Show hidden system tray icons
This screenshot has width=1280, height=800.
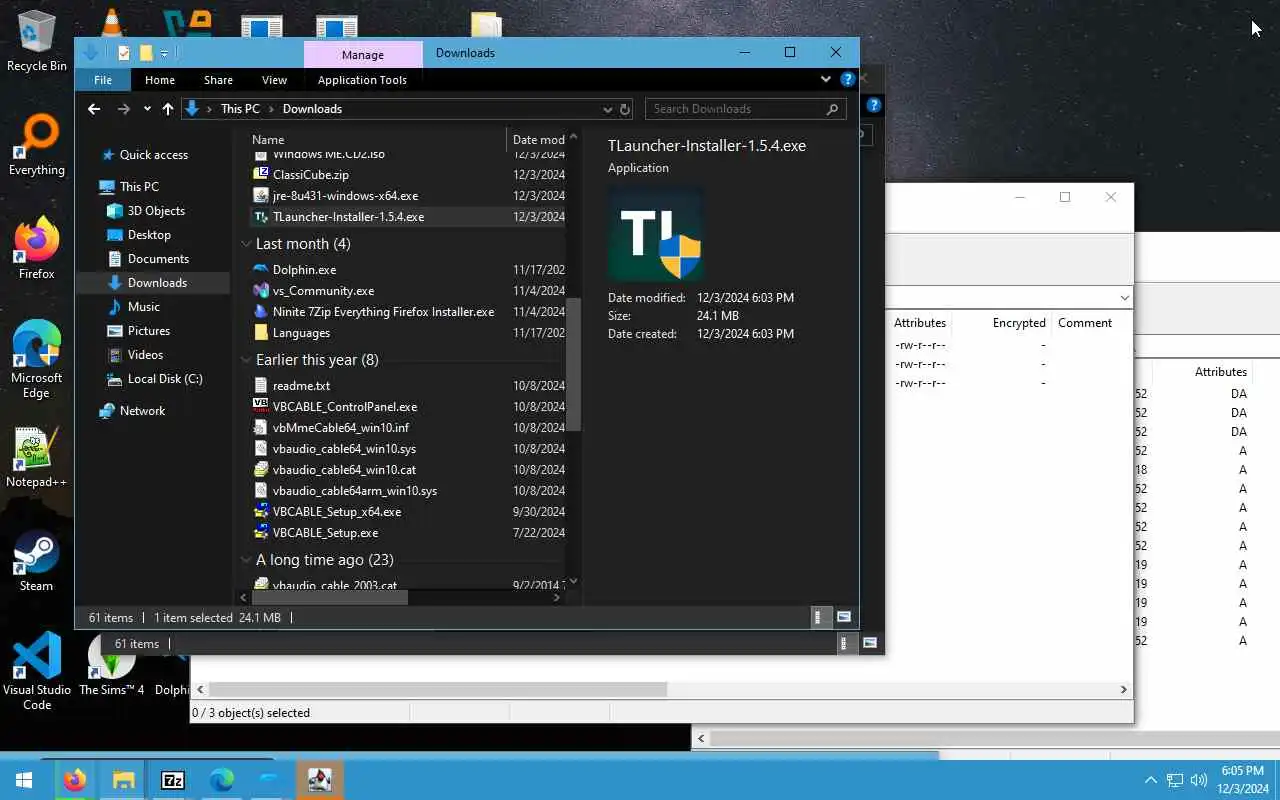[x=1150, y=780]
